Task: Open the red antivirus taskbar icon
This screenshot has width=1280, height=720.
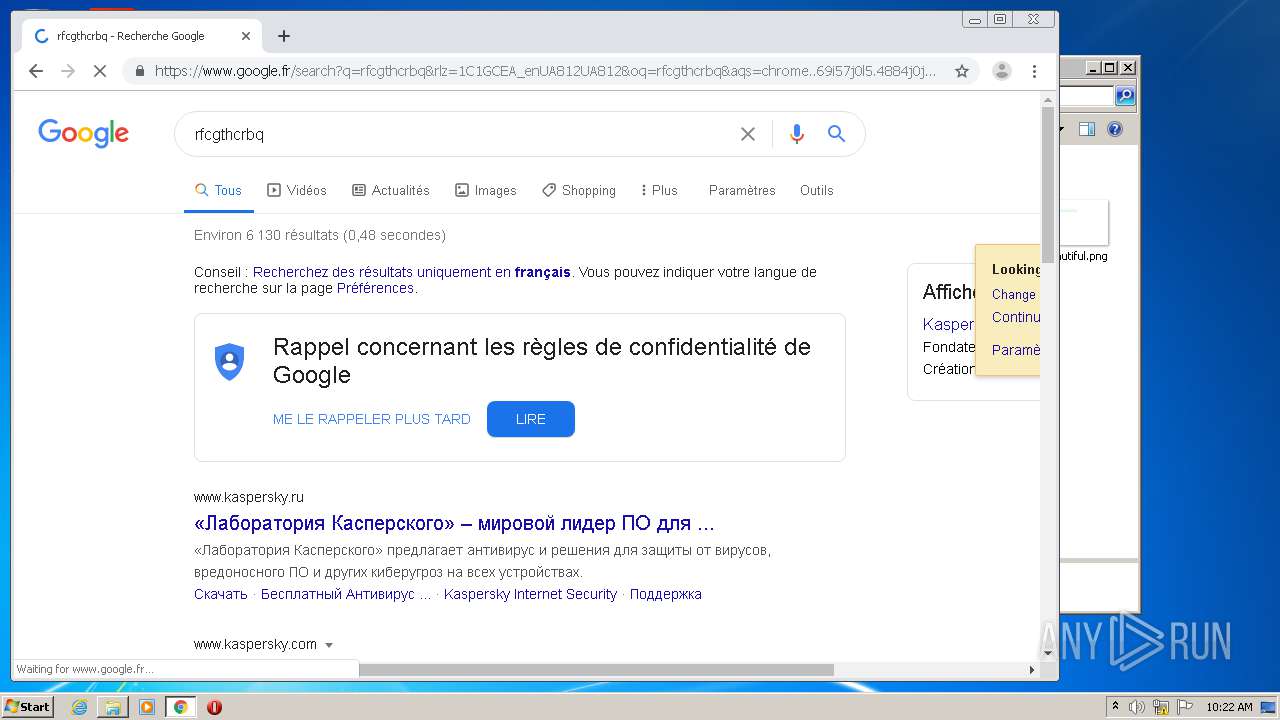Action: pyautogui.click(x=214, y=707)
